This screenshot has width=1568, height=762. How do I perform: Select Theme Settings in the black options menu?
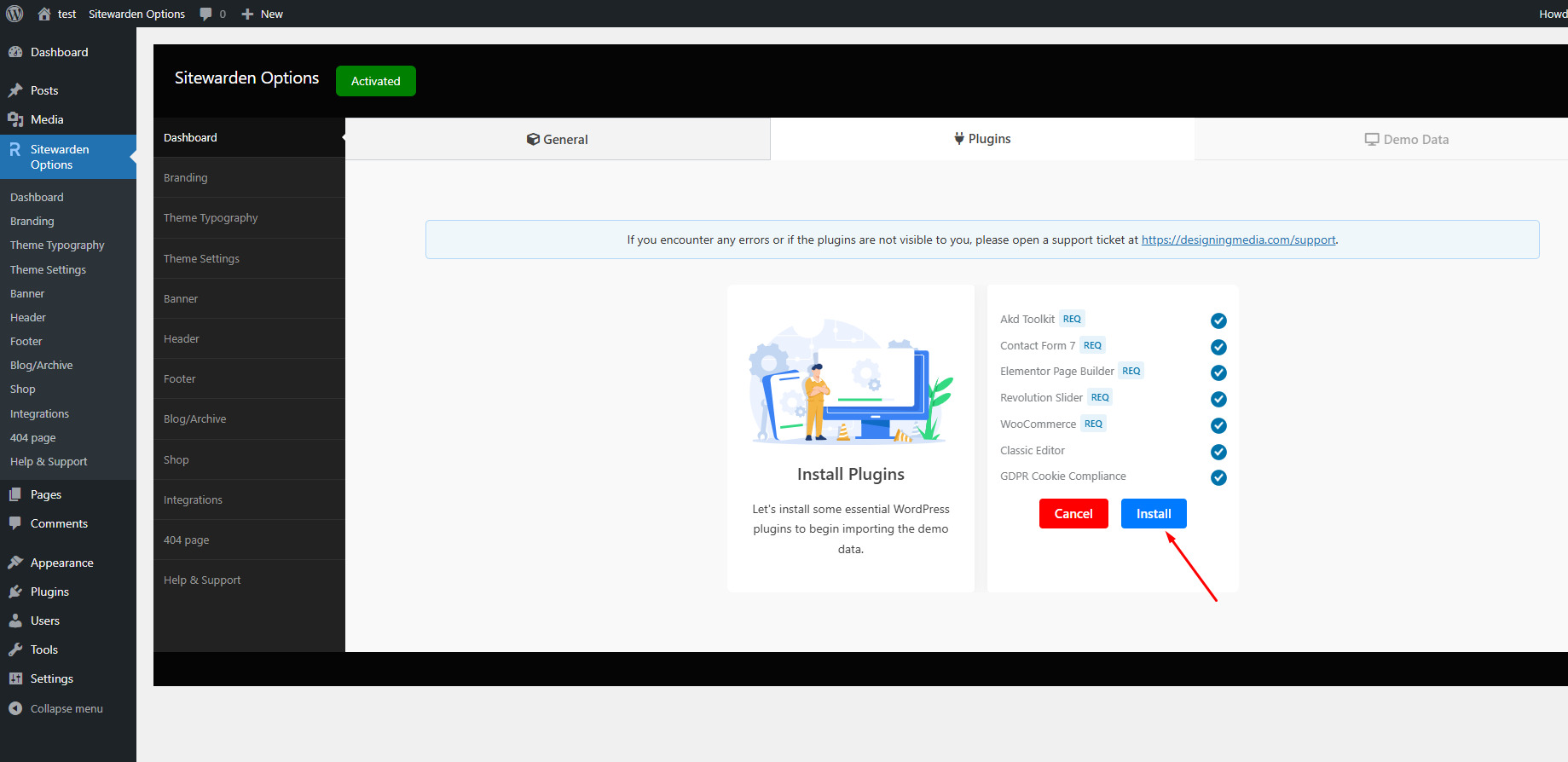249,258
